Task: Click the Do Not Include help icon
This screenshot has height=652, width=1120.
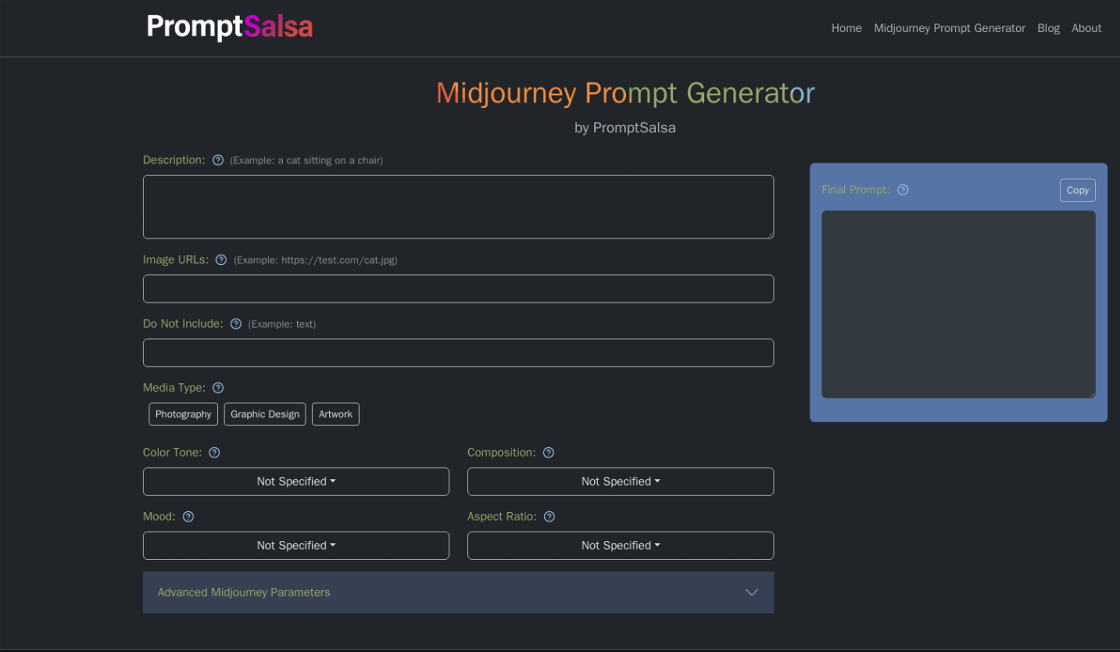Action: 236,324
